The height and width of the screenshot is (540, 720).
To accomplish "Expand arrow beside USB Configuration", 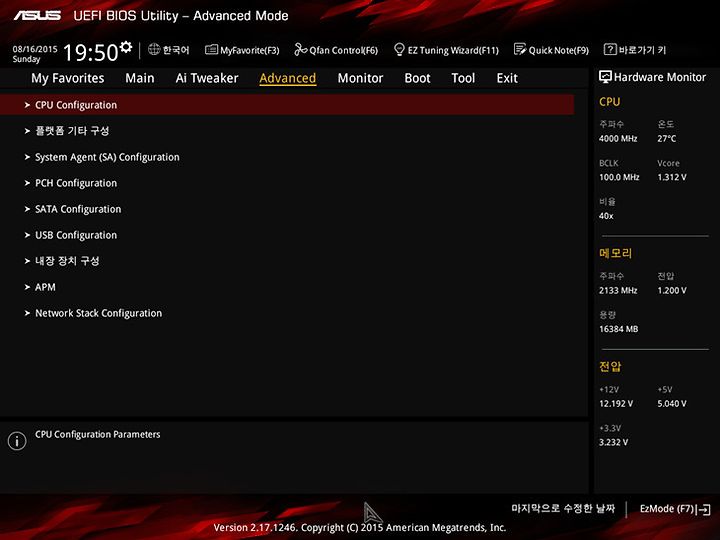I will coord(27,235).
